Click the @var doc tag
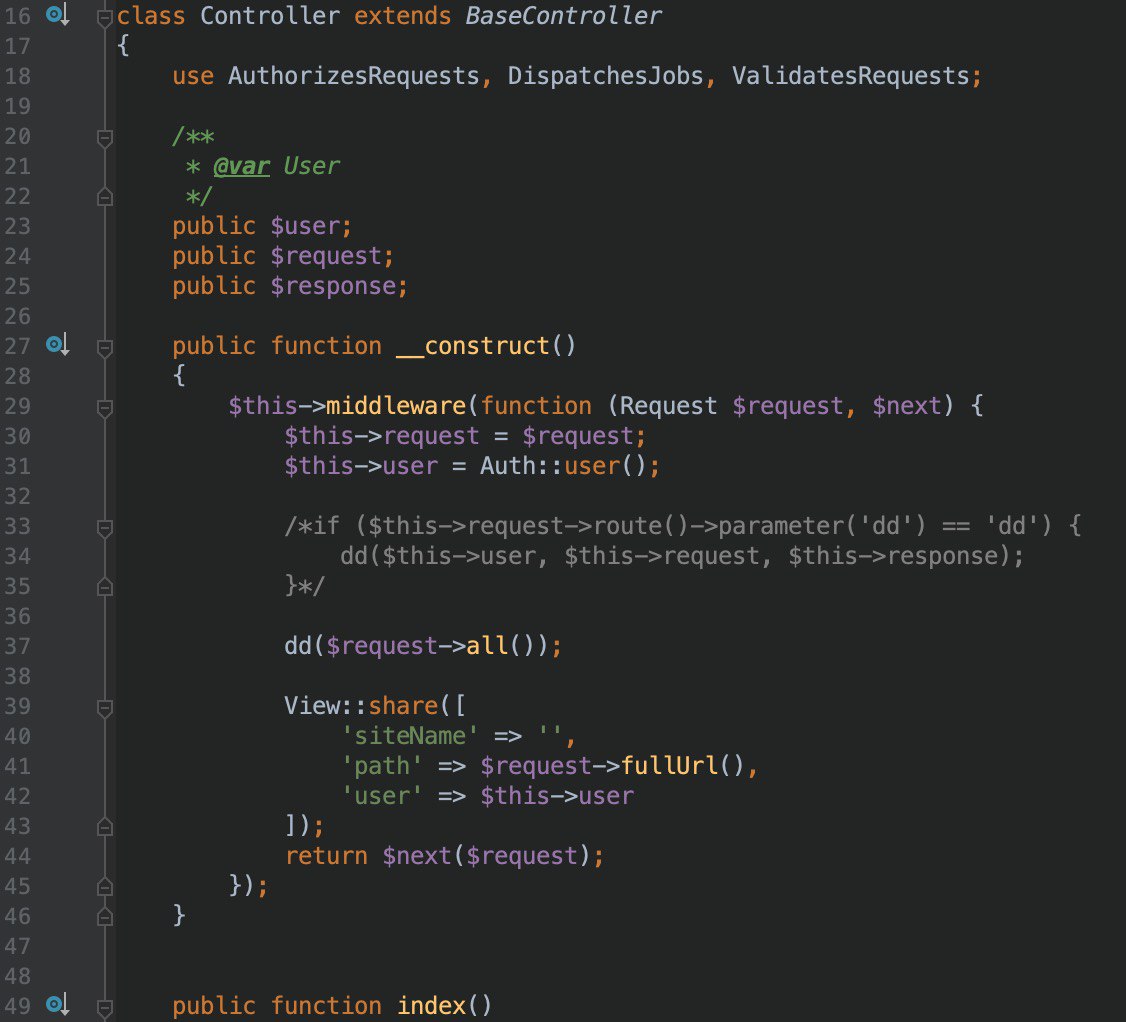Screen dimensions: 1126x1022 [x=241, y=166]
